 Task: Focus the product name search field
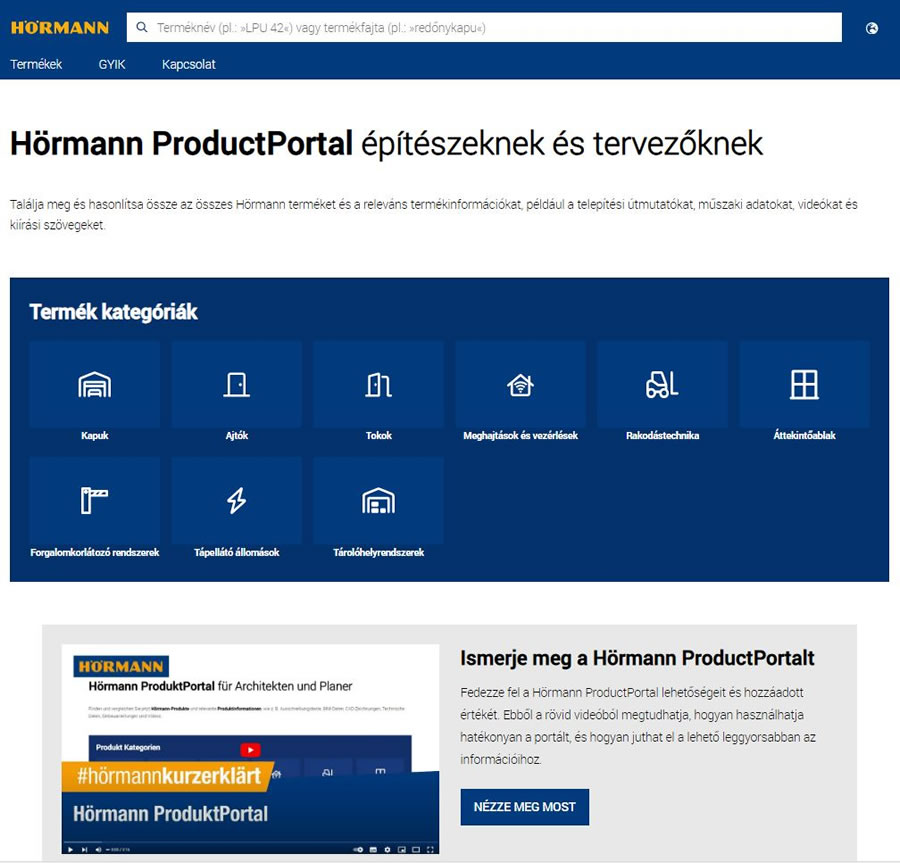click(x=484, y=28)
